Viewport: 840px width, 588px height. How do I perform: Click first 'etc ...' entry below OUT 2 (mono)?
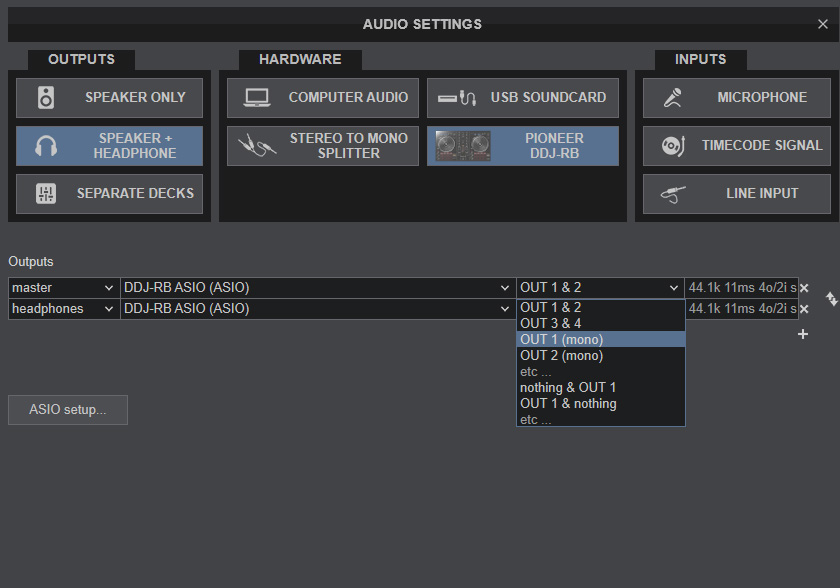[x=601, y=372]
